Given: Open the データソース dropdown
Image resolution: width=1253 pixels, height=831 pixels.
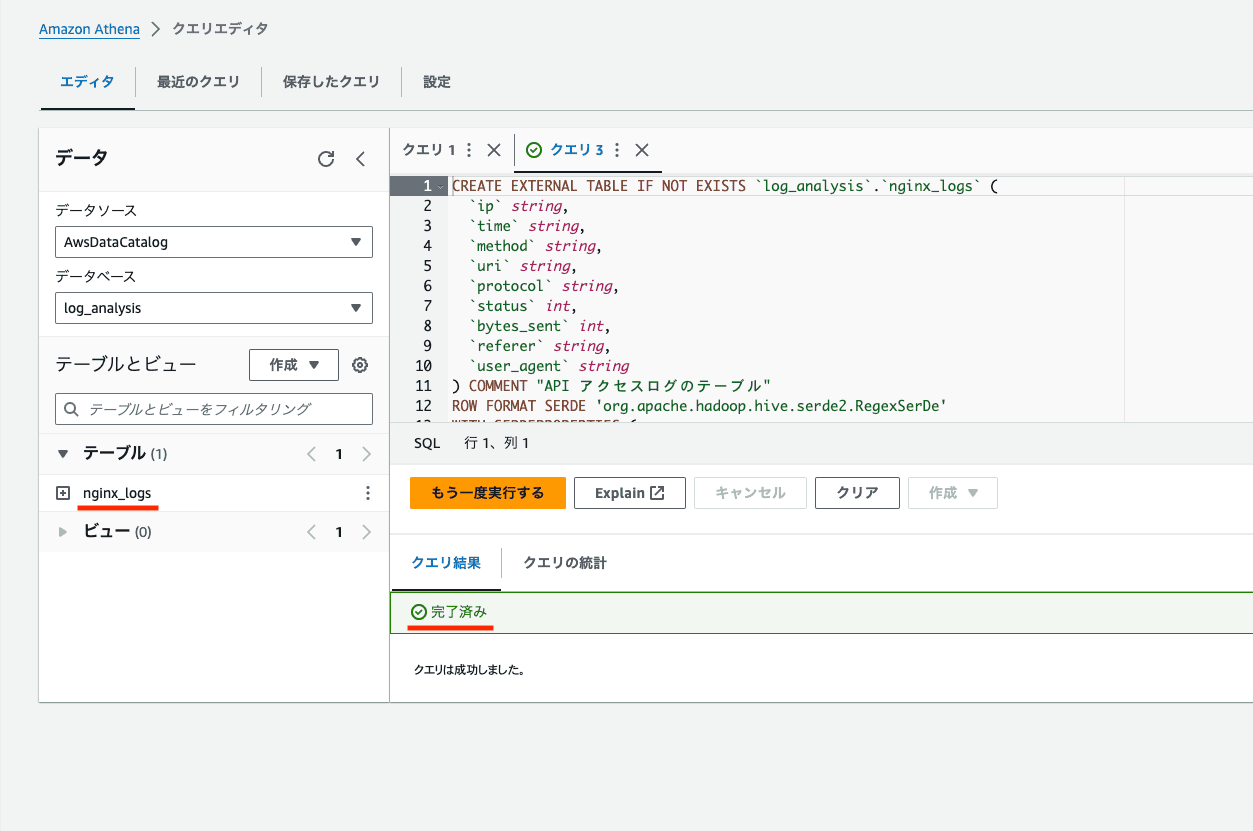Looking at the screenshot, I should 213,242.
